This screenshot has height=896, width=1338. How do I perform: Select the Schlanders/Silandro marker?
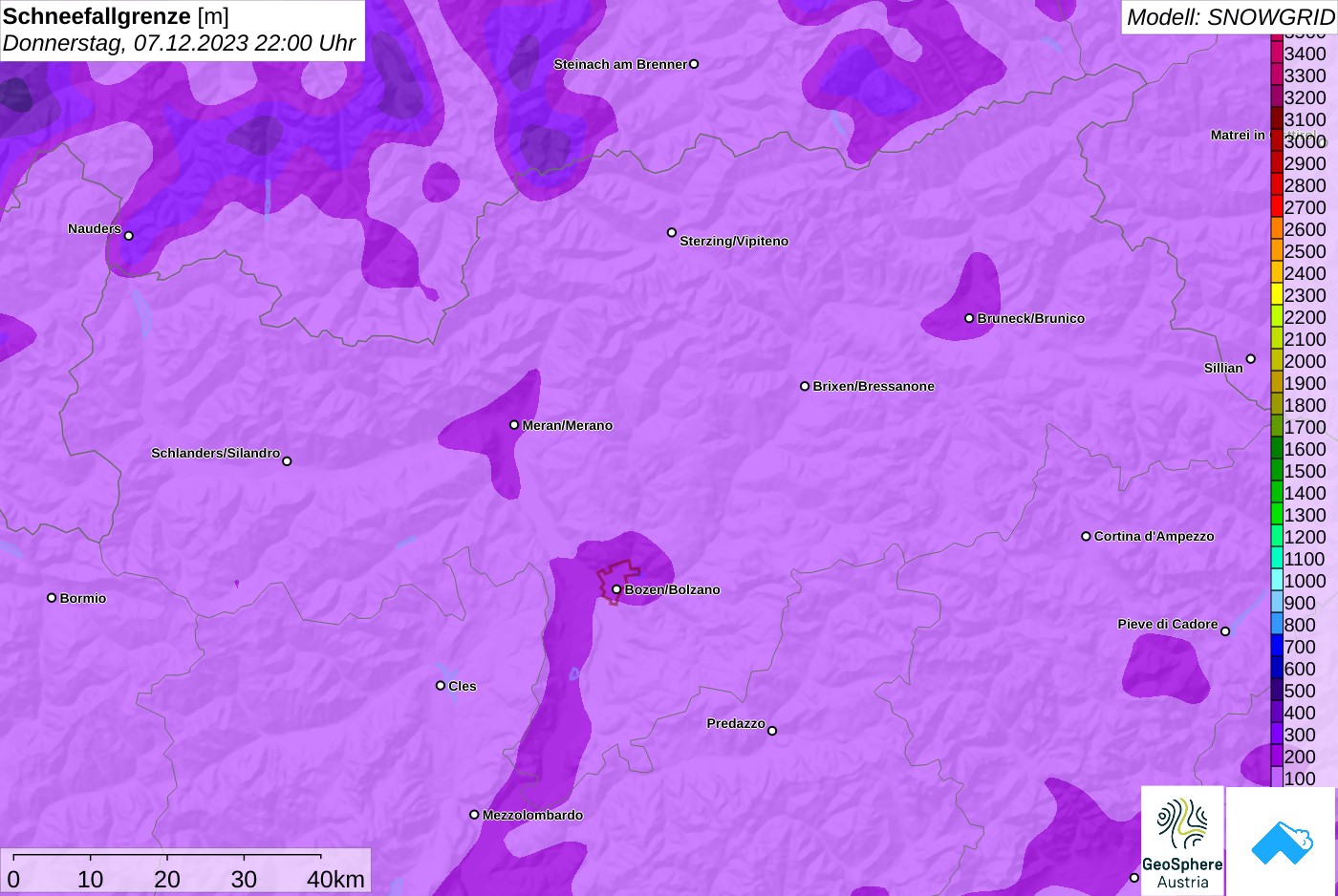tap(287, 461)
